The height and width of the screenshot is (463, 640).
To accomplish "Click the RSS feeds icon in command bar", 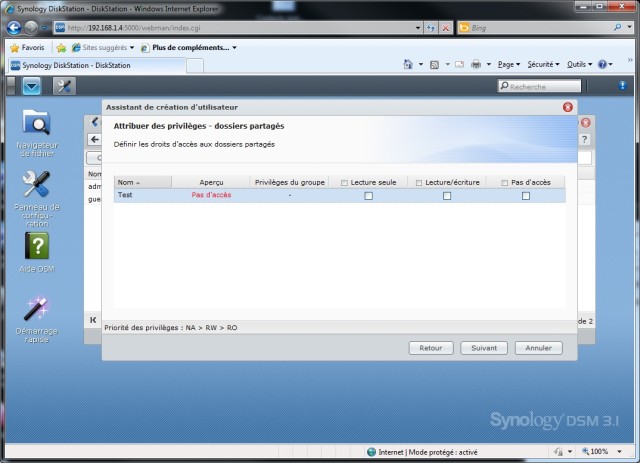I will [434, 65].
